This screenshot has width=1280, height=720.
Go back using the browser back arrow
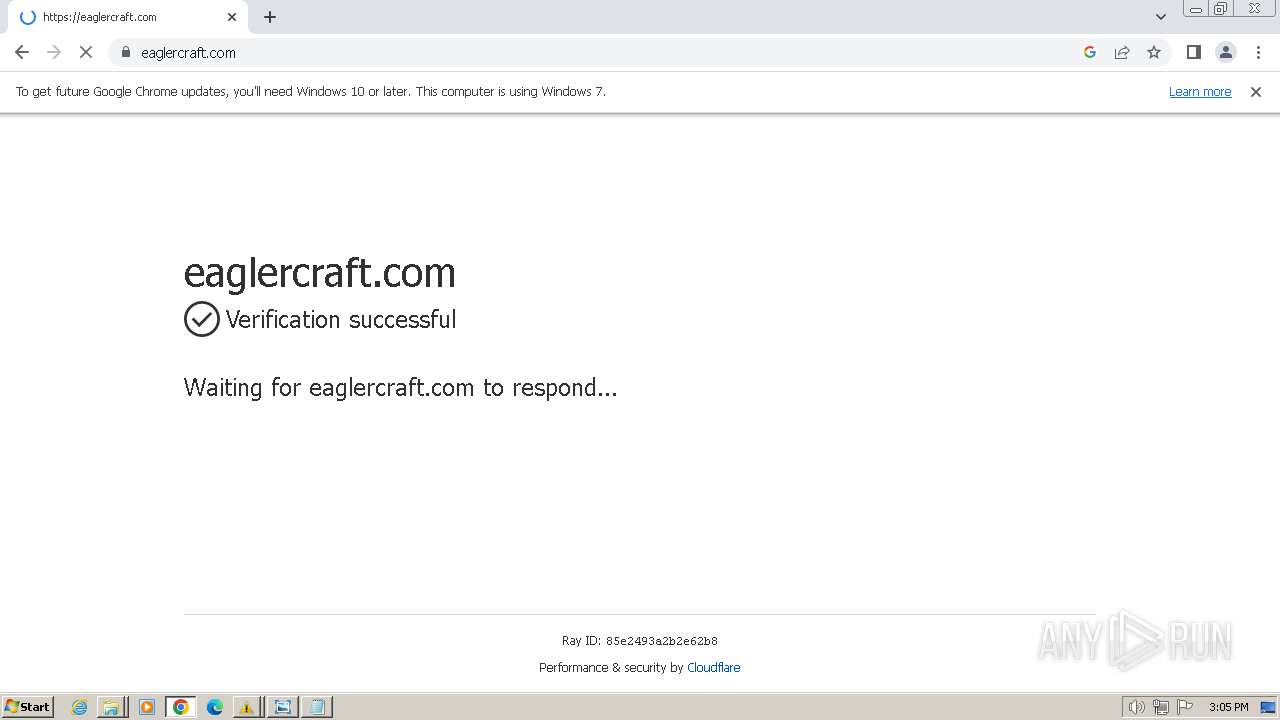tap(22, 52)
